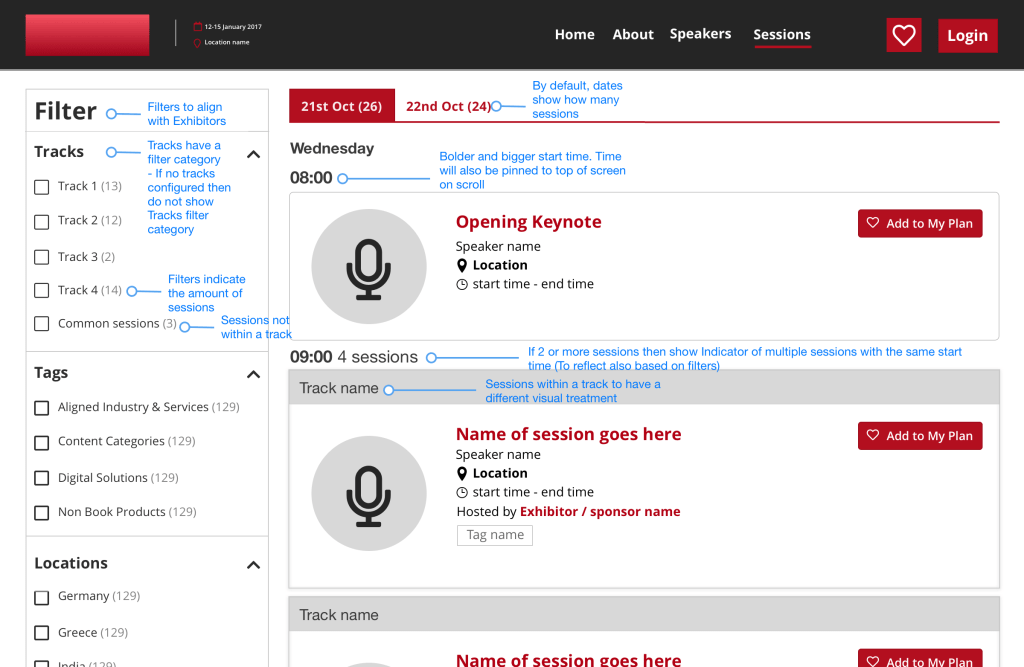Click the calendar icon beside the event date
The width and height of the screenshot is (1024, 667).
(197, 27)
